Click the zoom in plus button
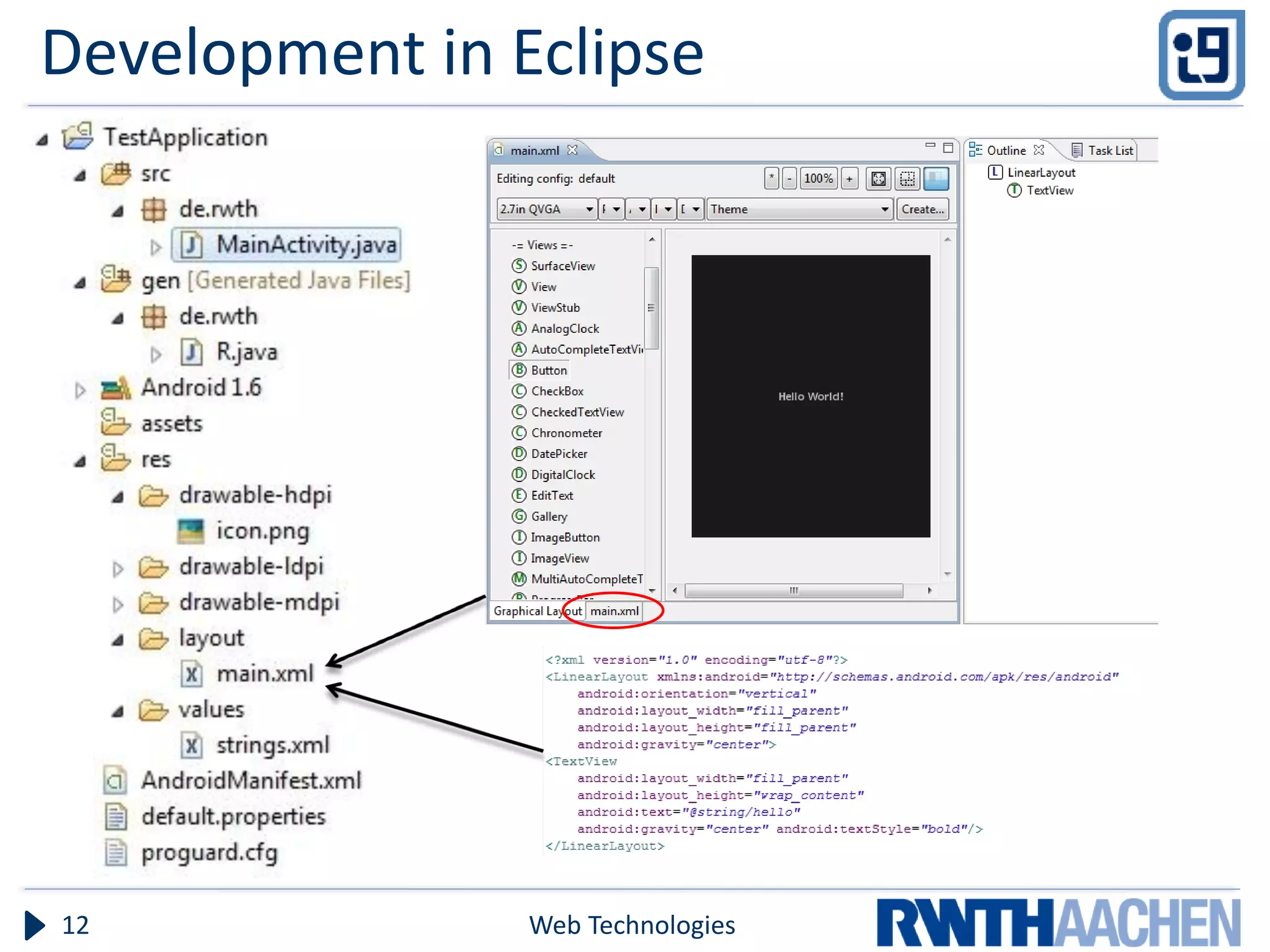 click(850, 179)
